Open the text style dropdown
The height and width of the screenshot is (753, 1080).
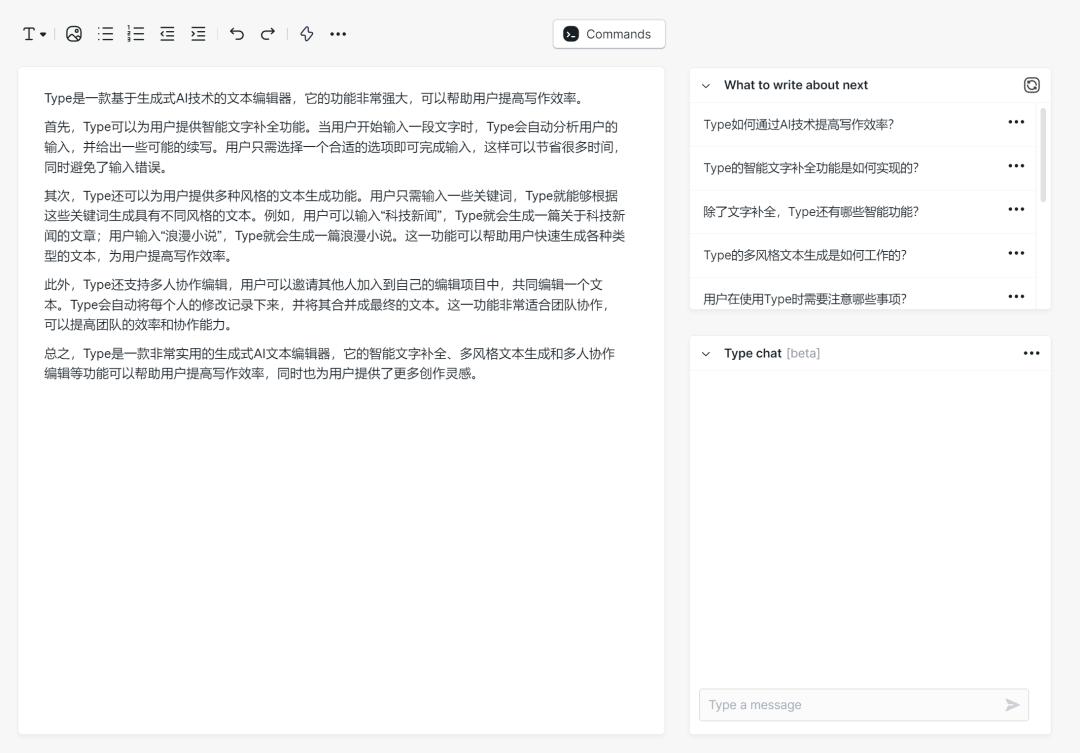pyautogui.click(x=34, y=34)
